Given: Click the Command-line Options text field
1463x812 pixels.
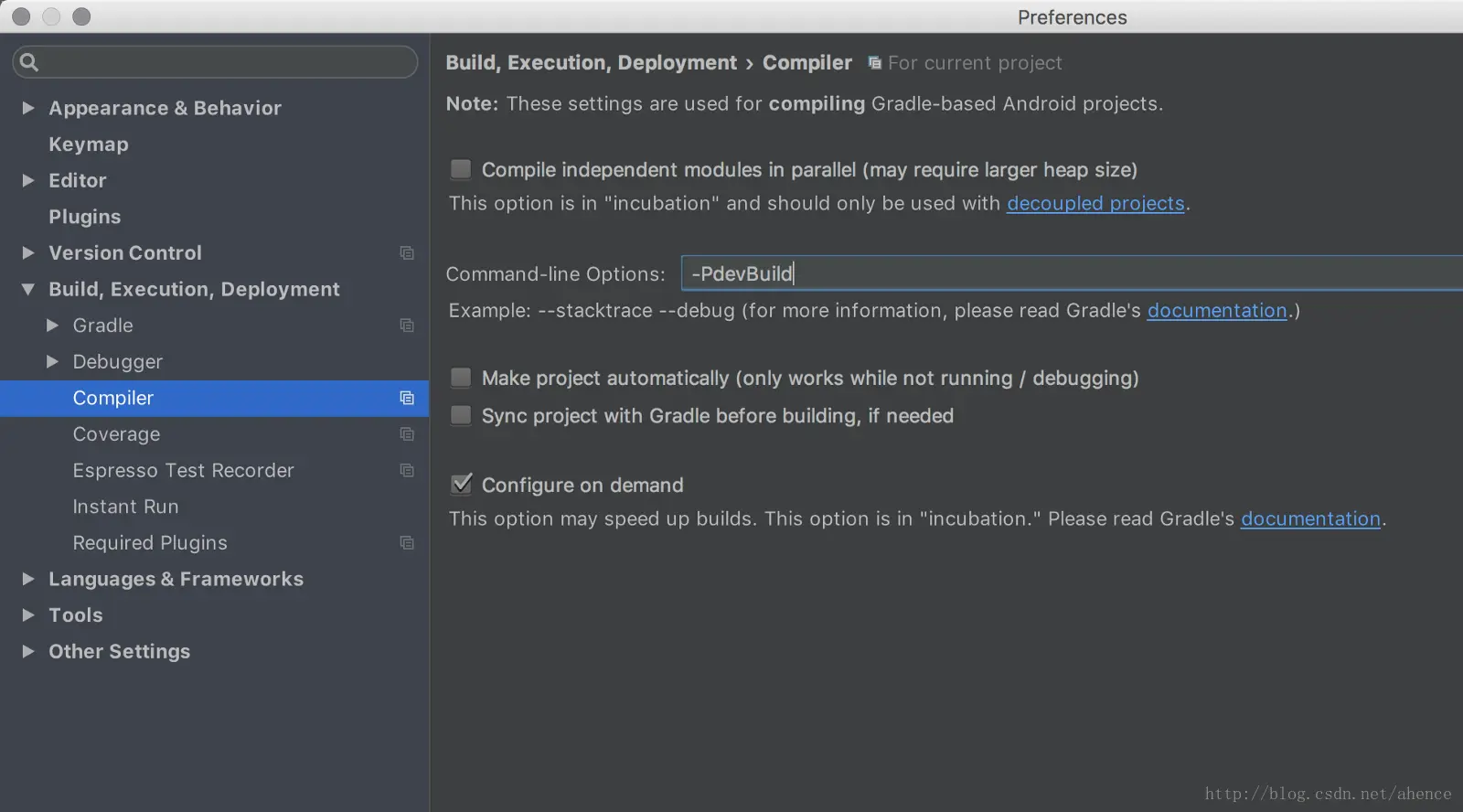Looking at the screenshot, I should 1072,273.
